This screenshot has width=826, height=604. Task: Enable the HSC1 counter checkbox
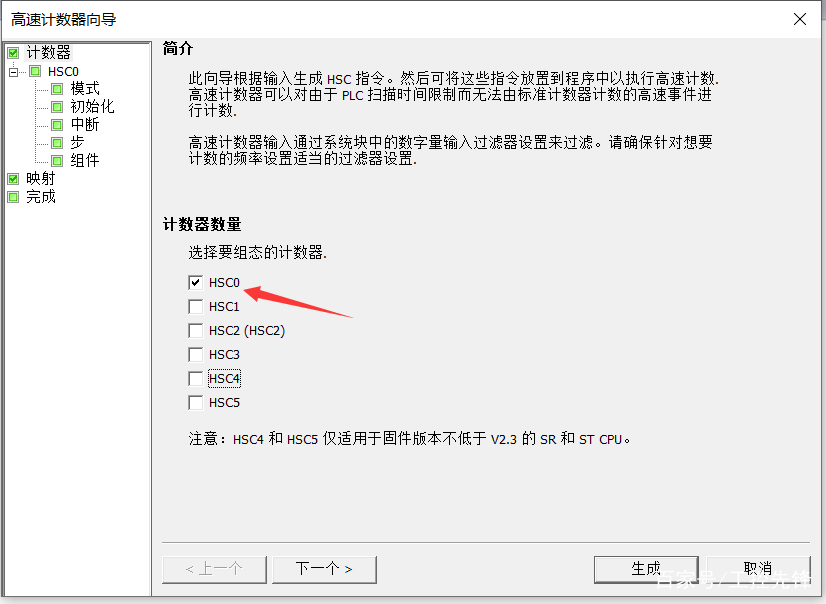click(195, 306)
